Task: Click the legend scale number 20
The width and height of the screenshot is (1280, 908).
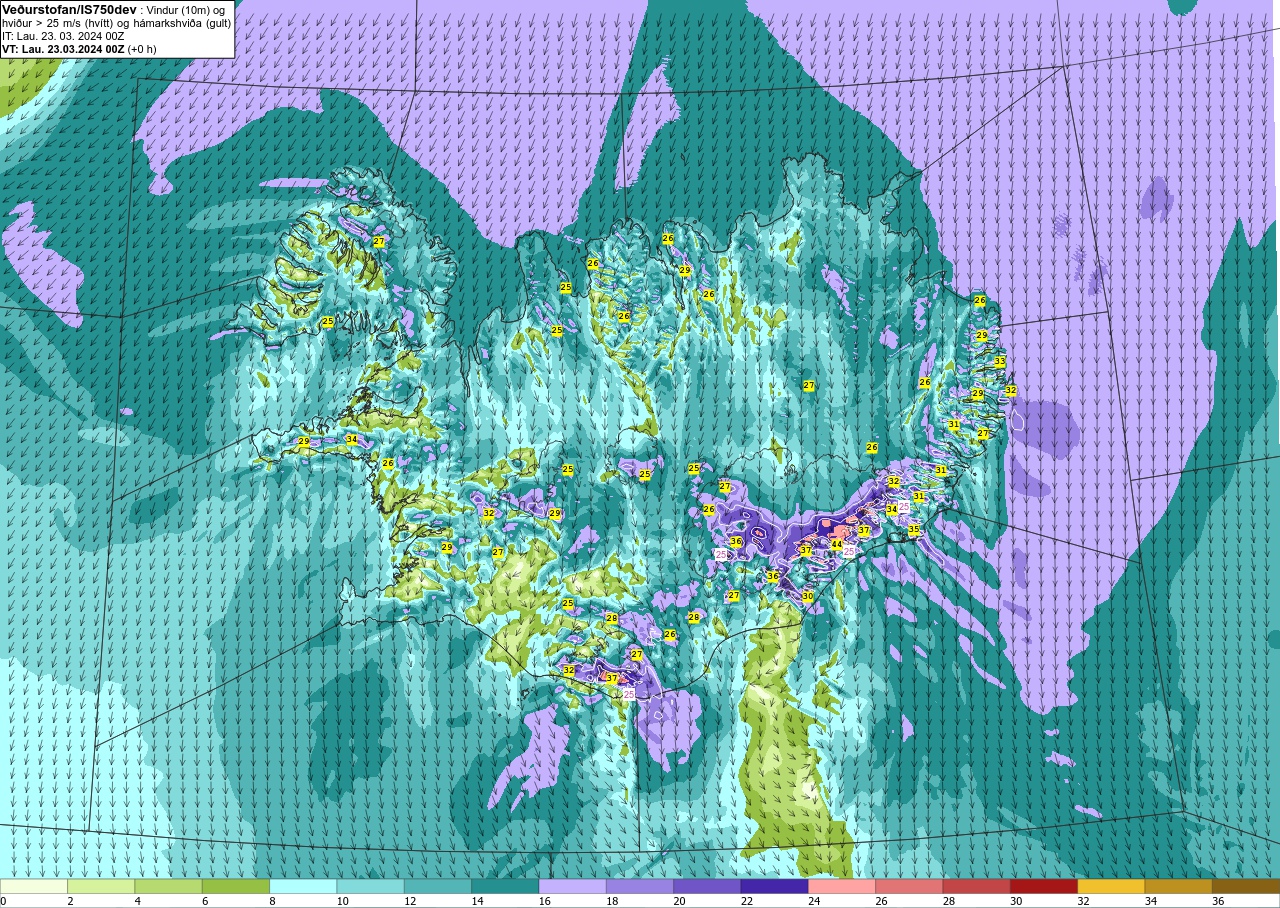Action: (678, 901)
